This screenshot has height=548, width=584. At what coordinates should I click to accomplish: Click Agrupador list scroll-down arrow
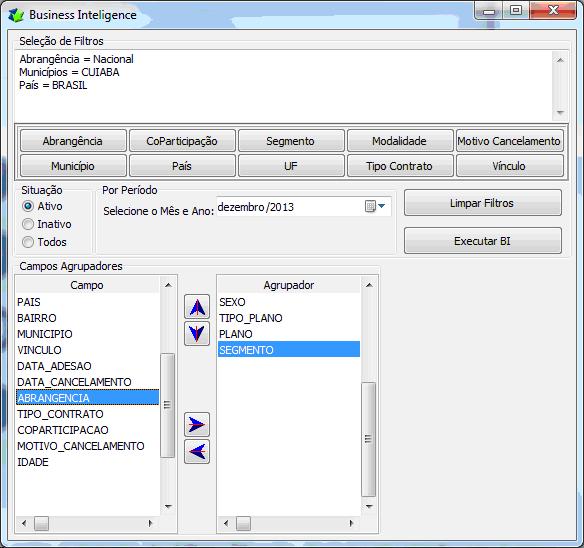pyautogui.click(x=369, y=506)
